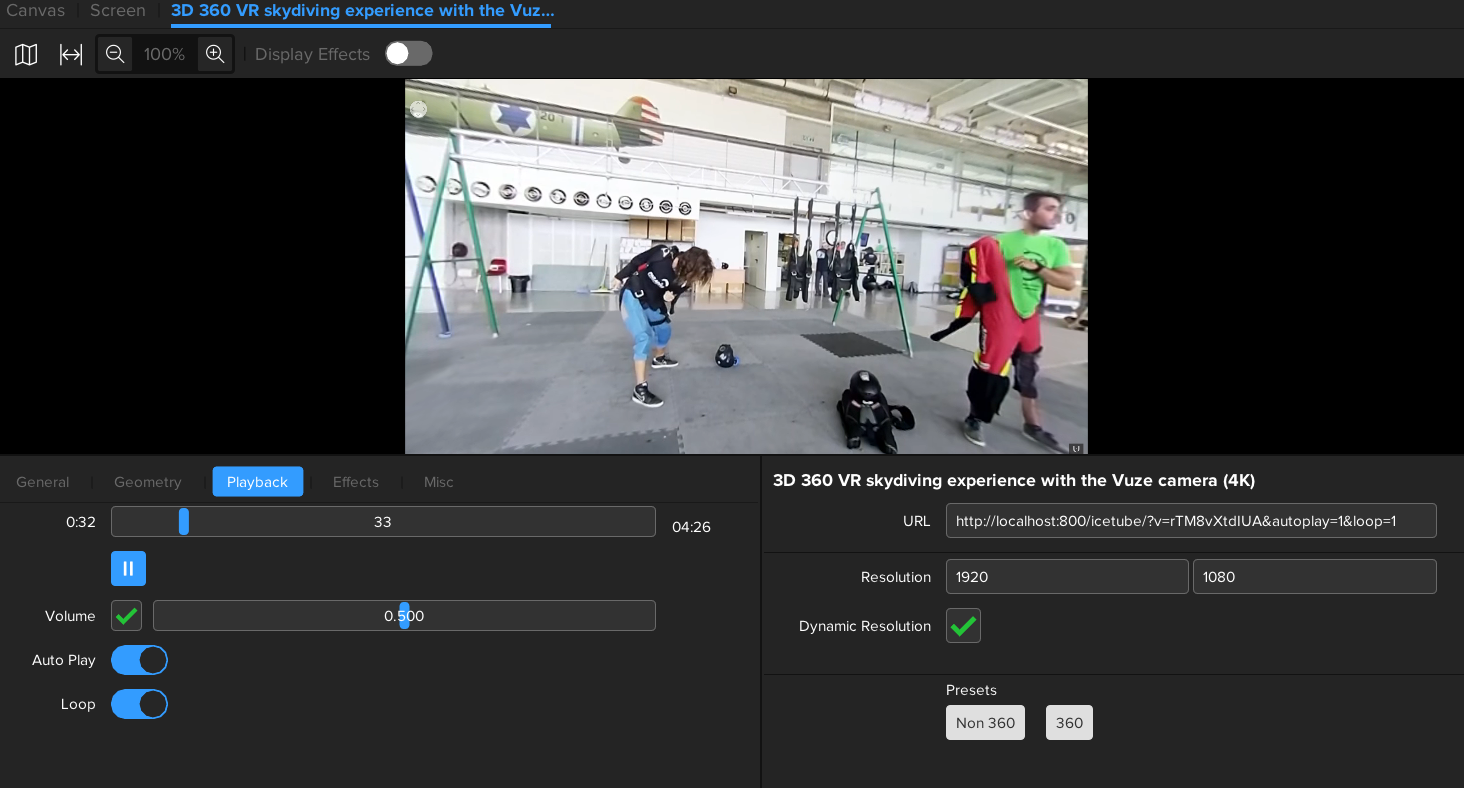The image size is (1464, 788).
Task: Switch to the Geometry tab
Action: coord(148,482)
